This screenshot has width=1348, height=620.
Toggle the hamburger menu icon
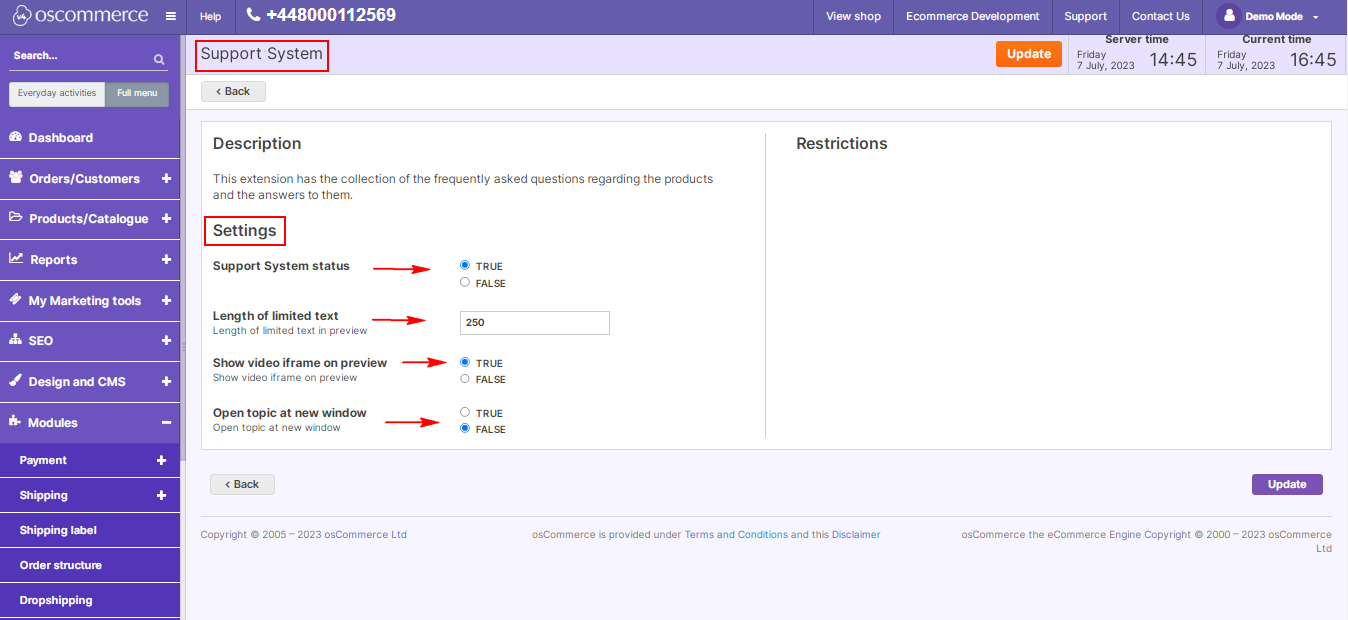(170, 16)
